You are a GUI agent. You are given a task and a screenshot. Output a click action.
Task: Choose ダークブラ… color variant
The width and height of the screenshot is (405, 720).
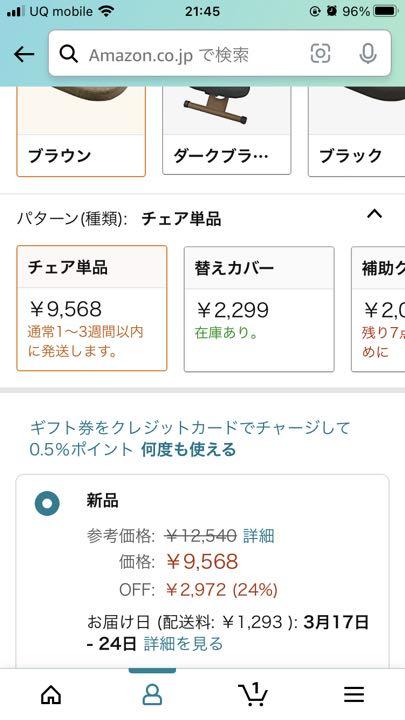[x=227, y=130]
